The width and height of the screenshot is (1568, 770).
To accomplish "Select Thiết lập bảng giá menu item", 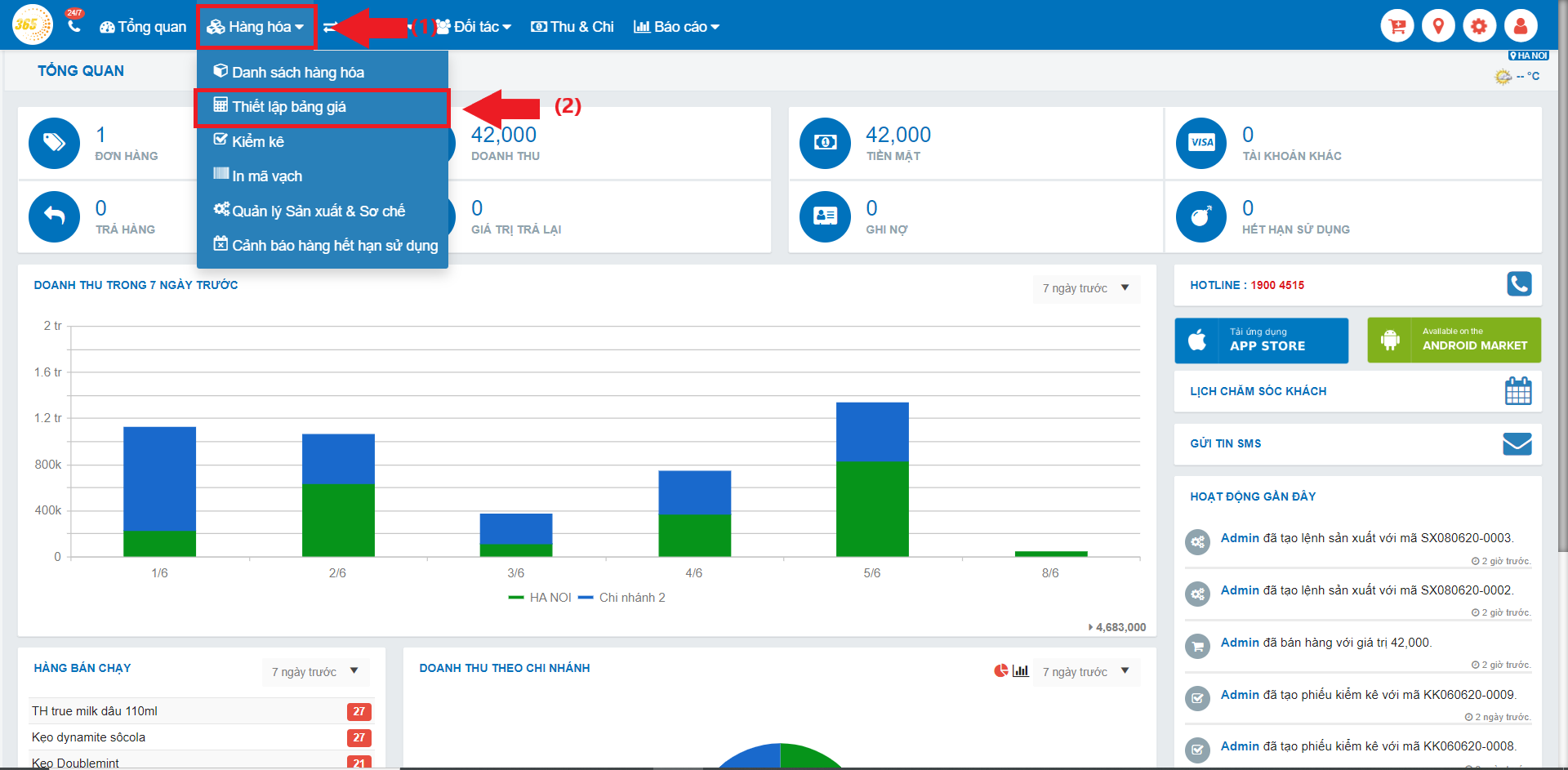I will [x=289, y=107].
